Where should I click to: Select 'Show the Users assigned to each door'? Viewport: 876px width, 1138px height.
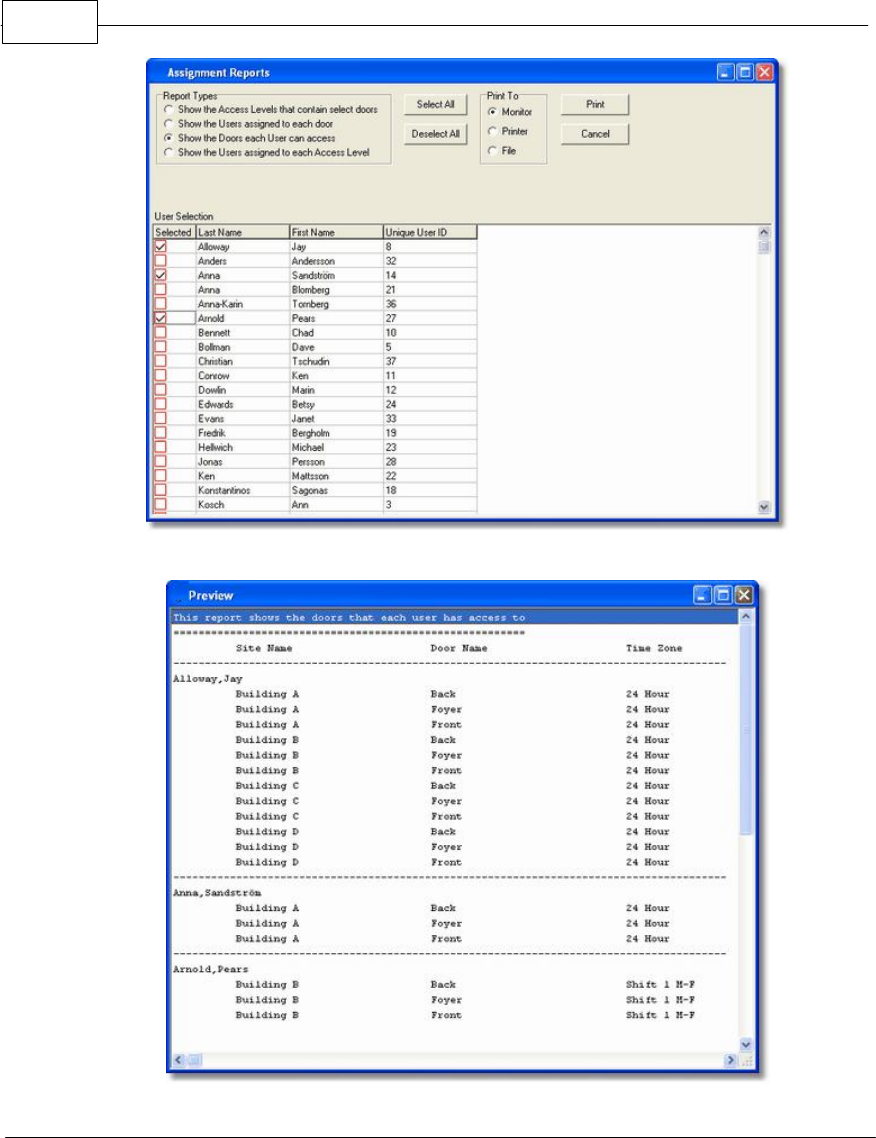[168, 124]
